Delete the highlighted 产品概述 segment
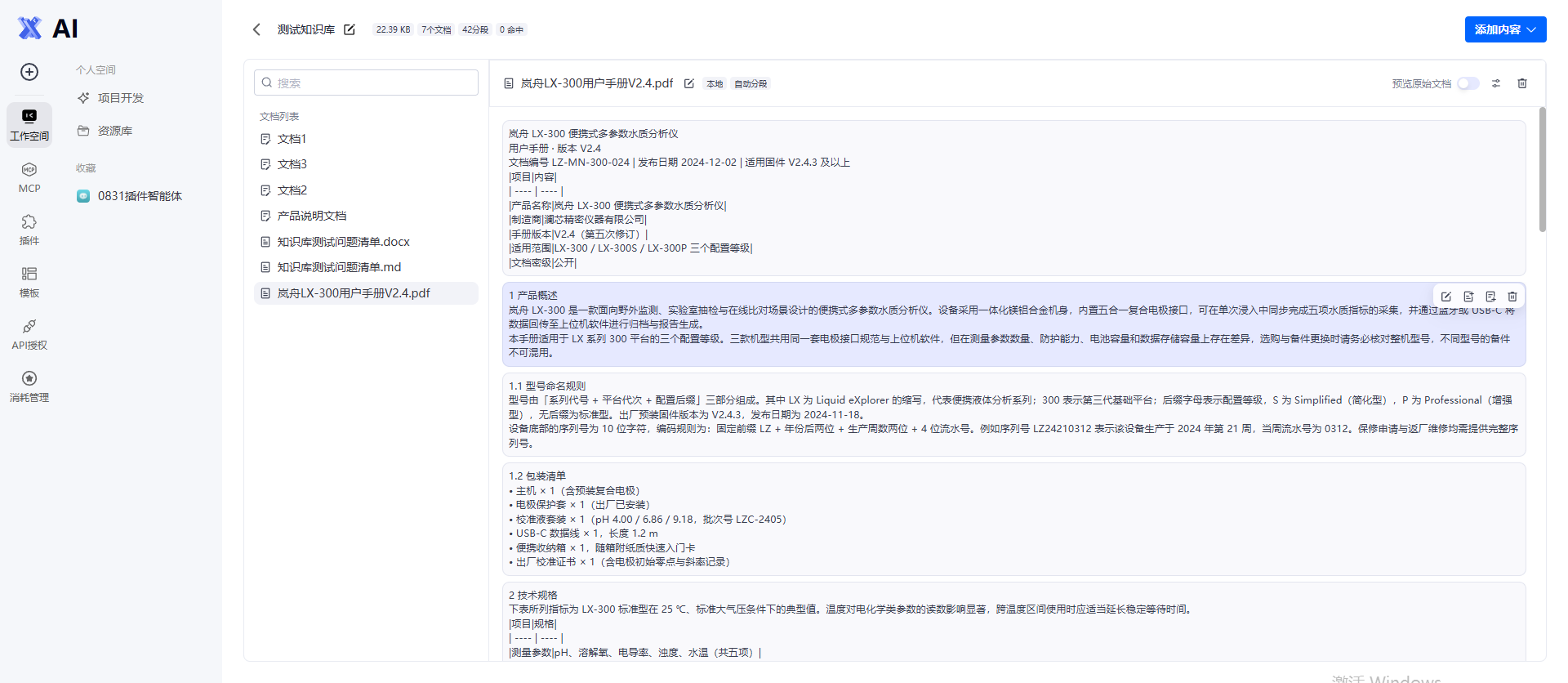1568x683 pixels. click(1512, 297)
